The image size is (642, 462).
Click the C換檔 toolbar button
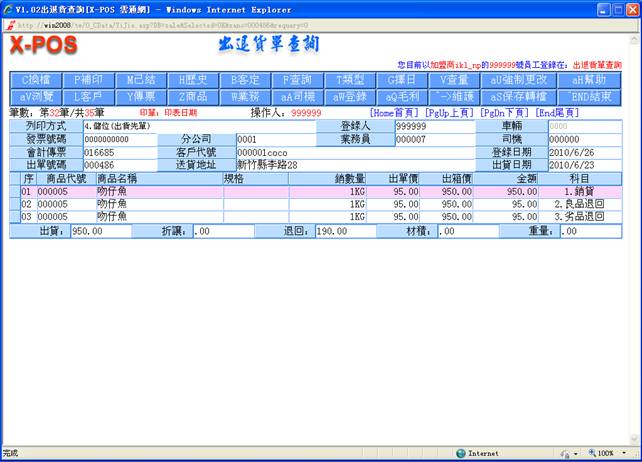pyautogui.click(x=36, y=79)
